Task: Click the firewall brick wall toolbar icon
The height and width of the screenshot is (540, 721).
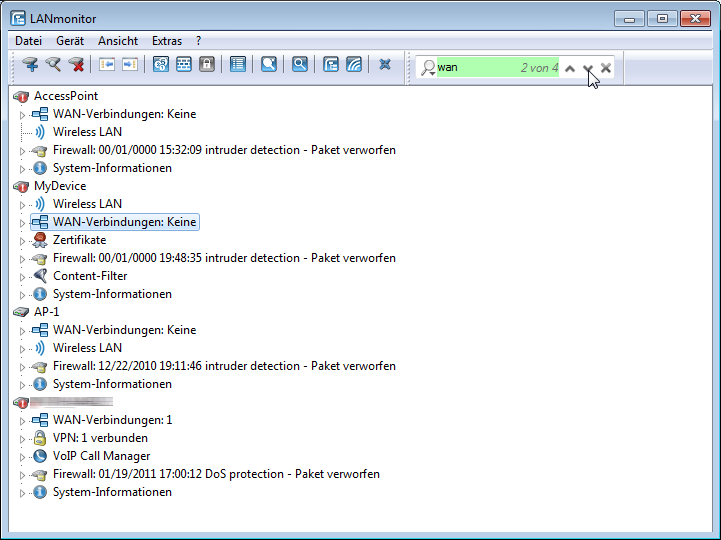Action: pyautogui.click(x=184, y=65)
